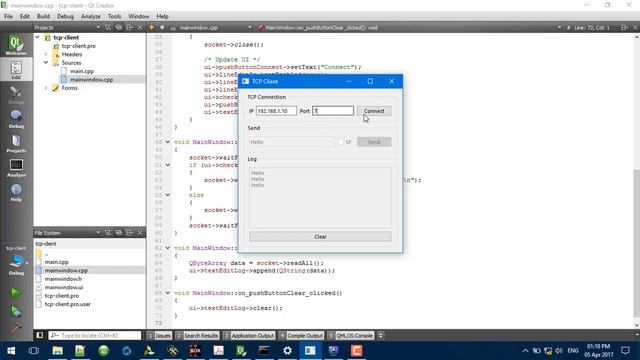Switch to Welcome mode in the sidebar

point(16,45)
